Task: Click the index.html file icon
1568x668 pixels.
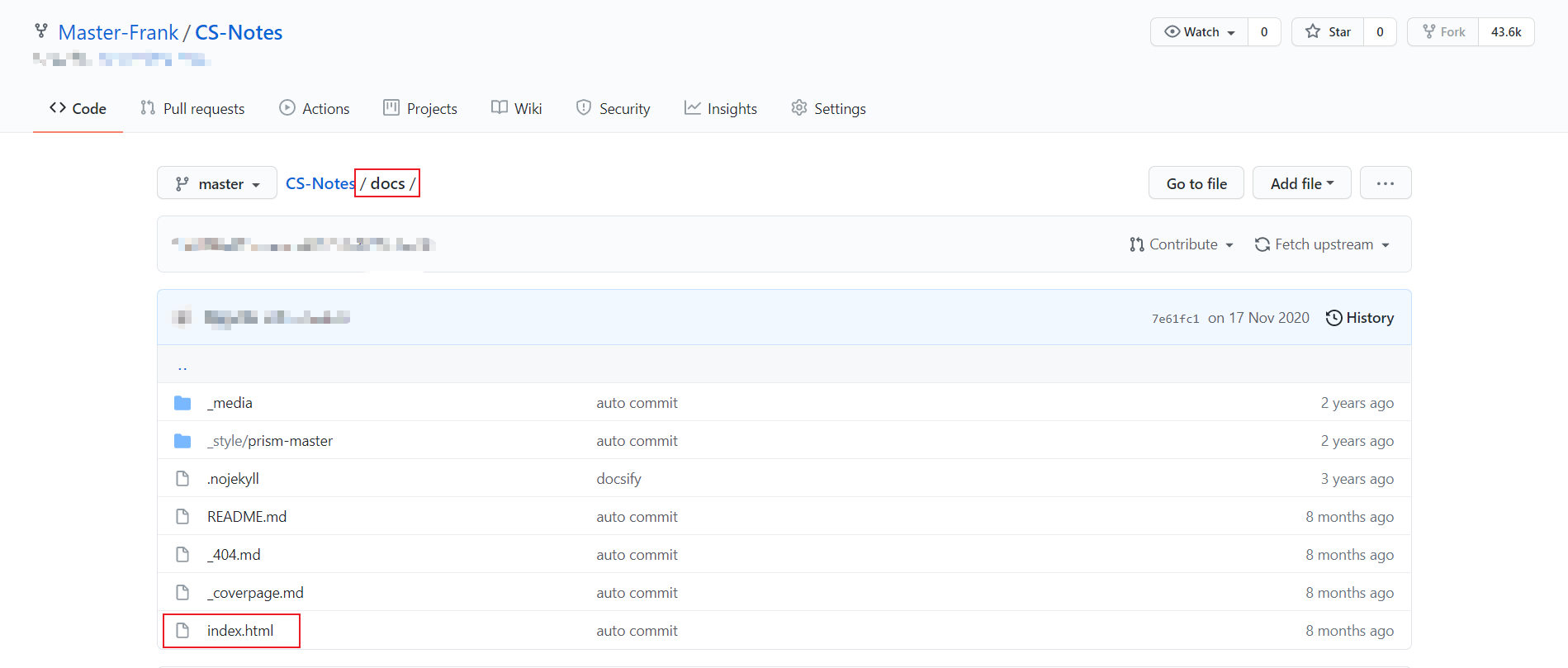Action: [x=182, y=631]
